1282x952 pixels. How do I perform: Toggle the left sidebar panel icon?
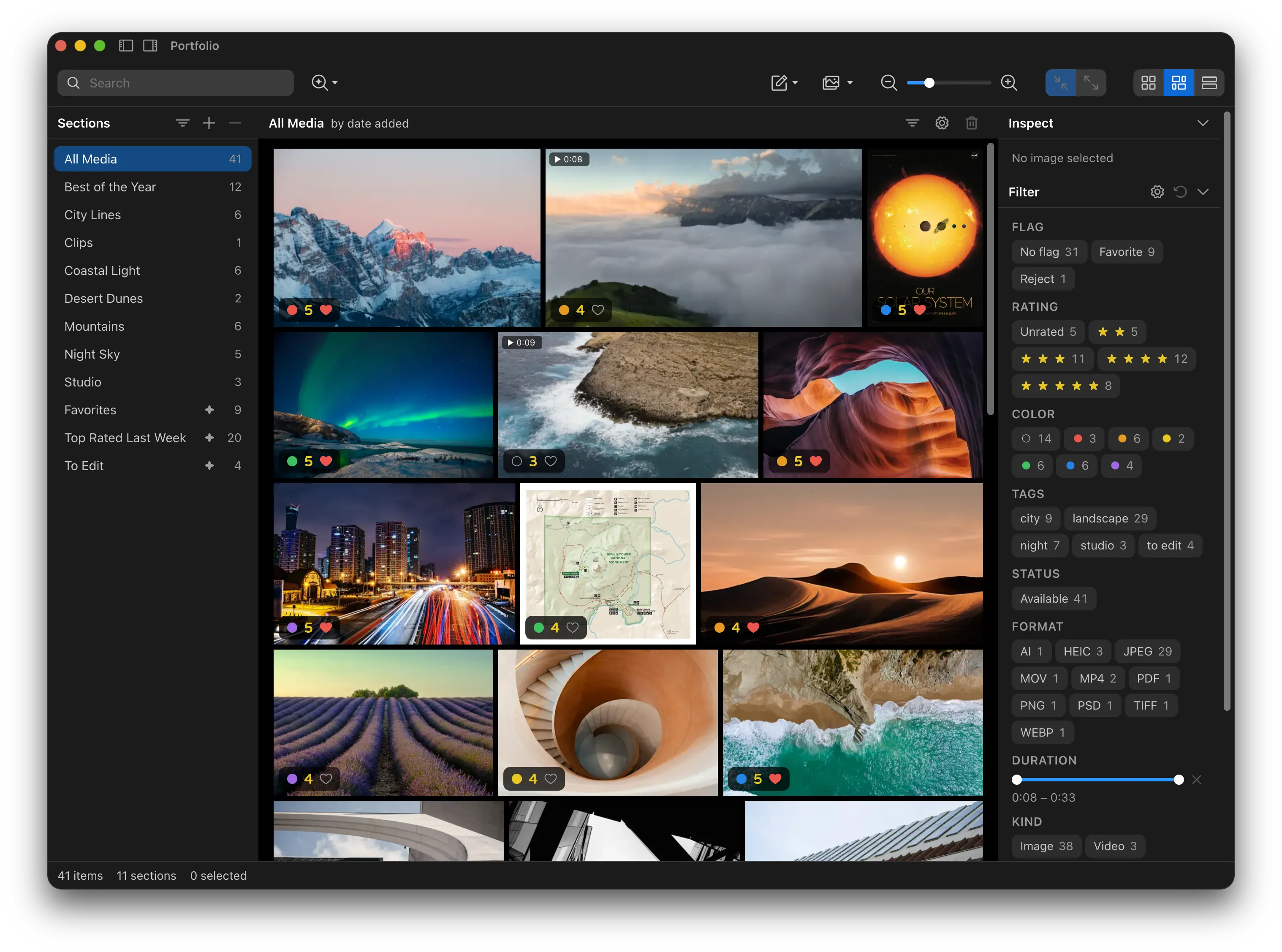(125, 46)
